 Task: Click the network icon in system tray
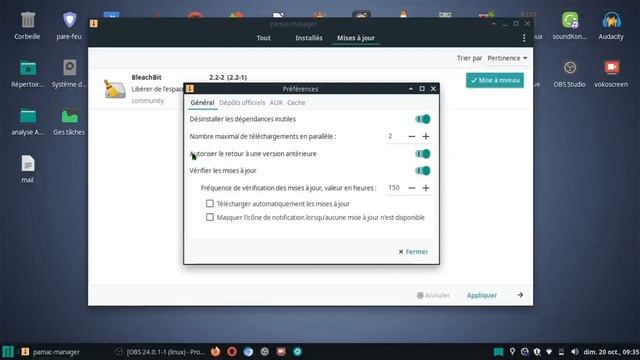pos(549,351)
